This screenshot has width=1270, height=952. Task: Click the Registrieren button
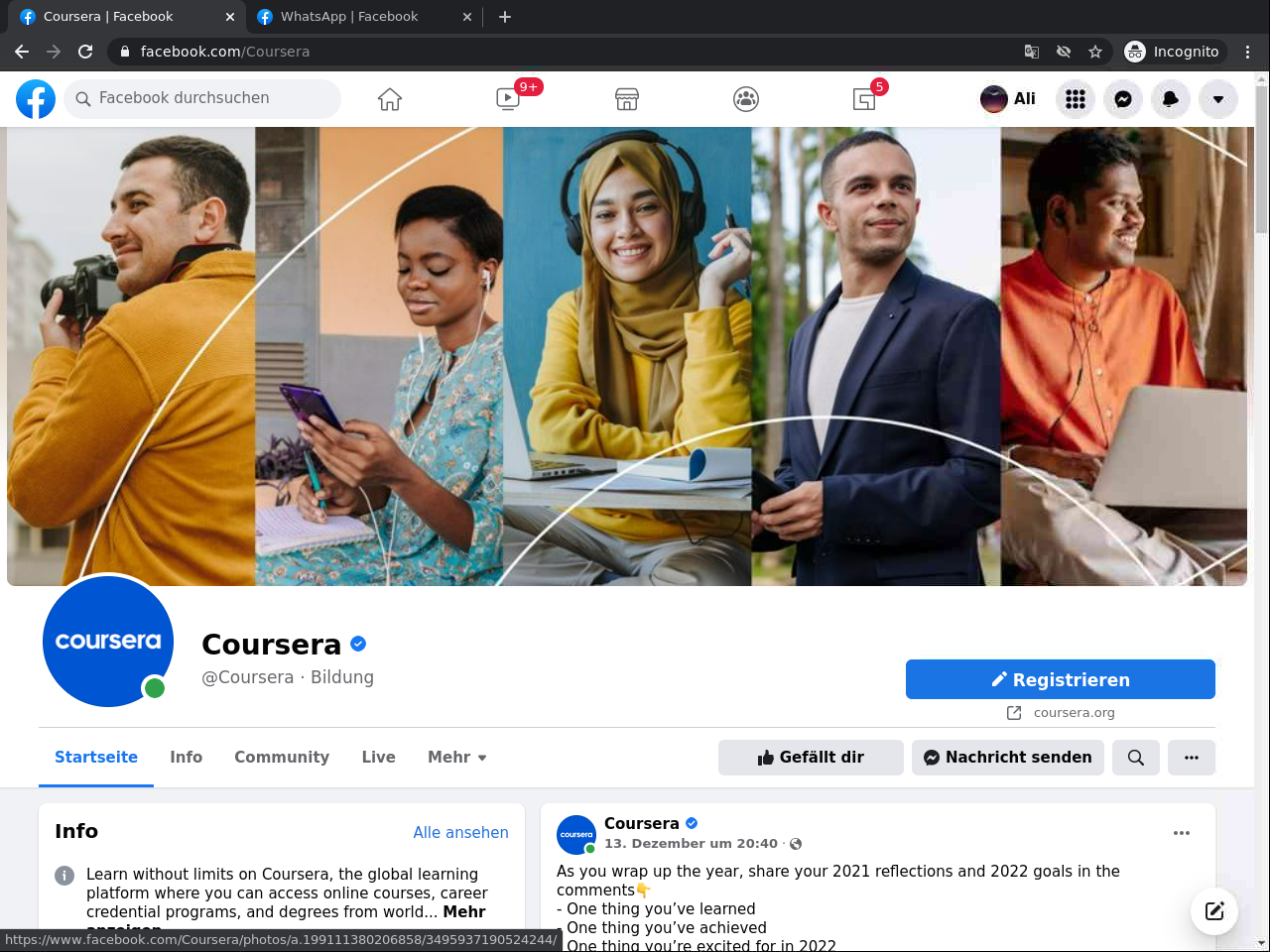[1061, 679]
